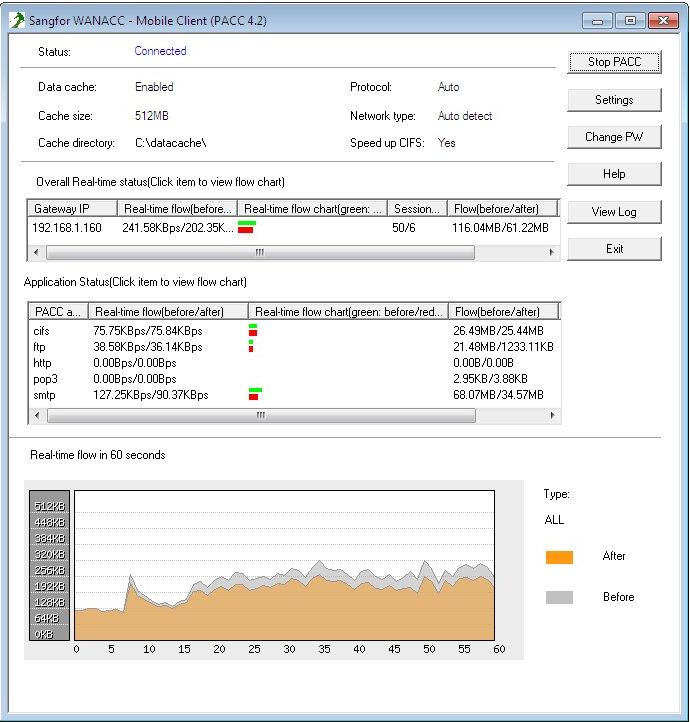Click the overall status horizontal scrollbar thumb

click(260, 252)
